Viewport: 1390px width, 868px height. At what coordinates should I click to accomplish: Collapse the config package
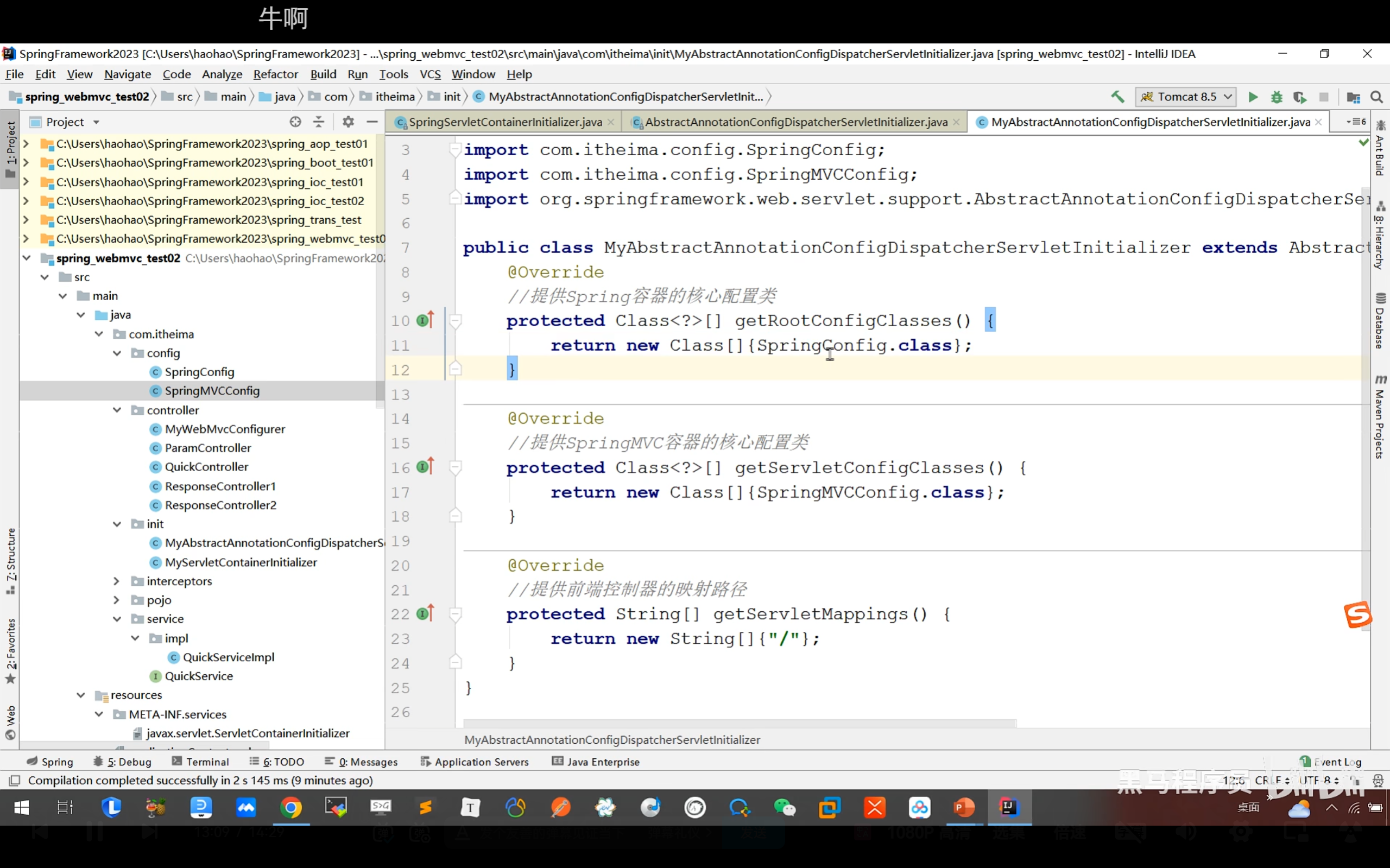[117, 353]
